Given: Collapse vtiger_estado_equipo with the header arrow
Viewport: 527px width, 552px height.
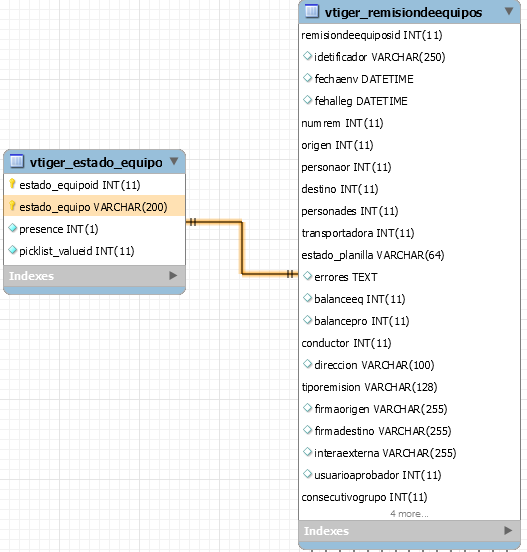Looking at the screenshot, I should (174, 161).
